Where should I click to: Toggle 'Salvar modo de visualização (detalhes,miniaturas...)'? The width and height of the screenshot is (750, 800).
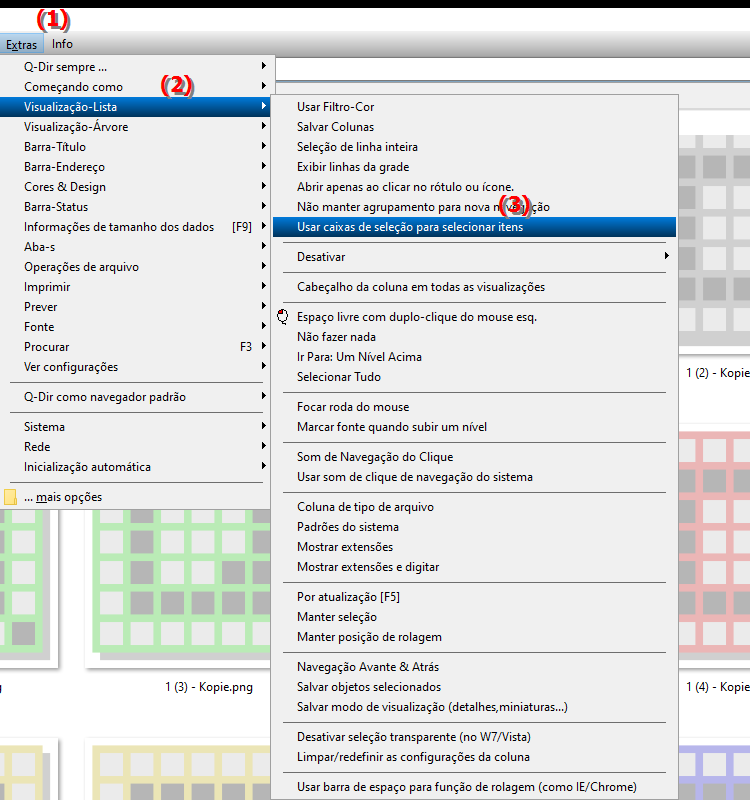pos(474,707)
